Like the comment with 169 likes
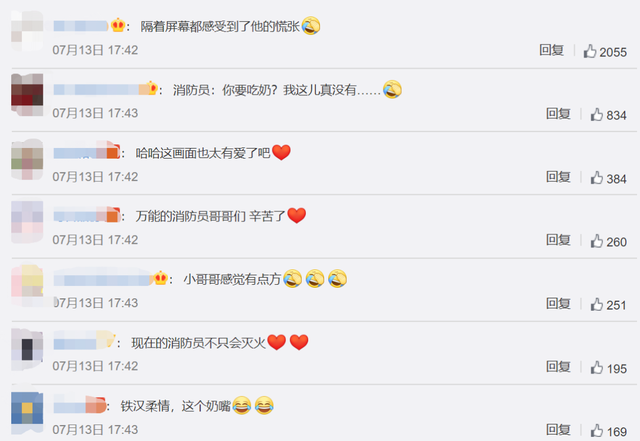640x441 pixels. click(596, 431)
